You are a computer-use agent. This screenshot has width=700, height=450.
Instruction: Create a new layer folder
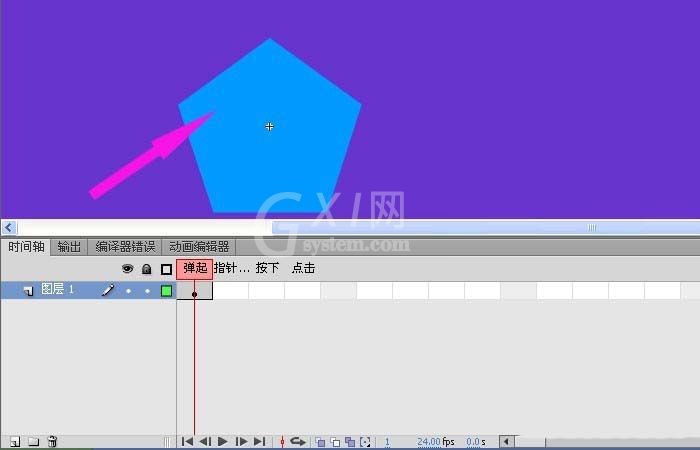[33, 442]
